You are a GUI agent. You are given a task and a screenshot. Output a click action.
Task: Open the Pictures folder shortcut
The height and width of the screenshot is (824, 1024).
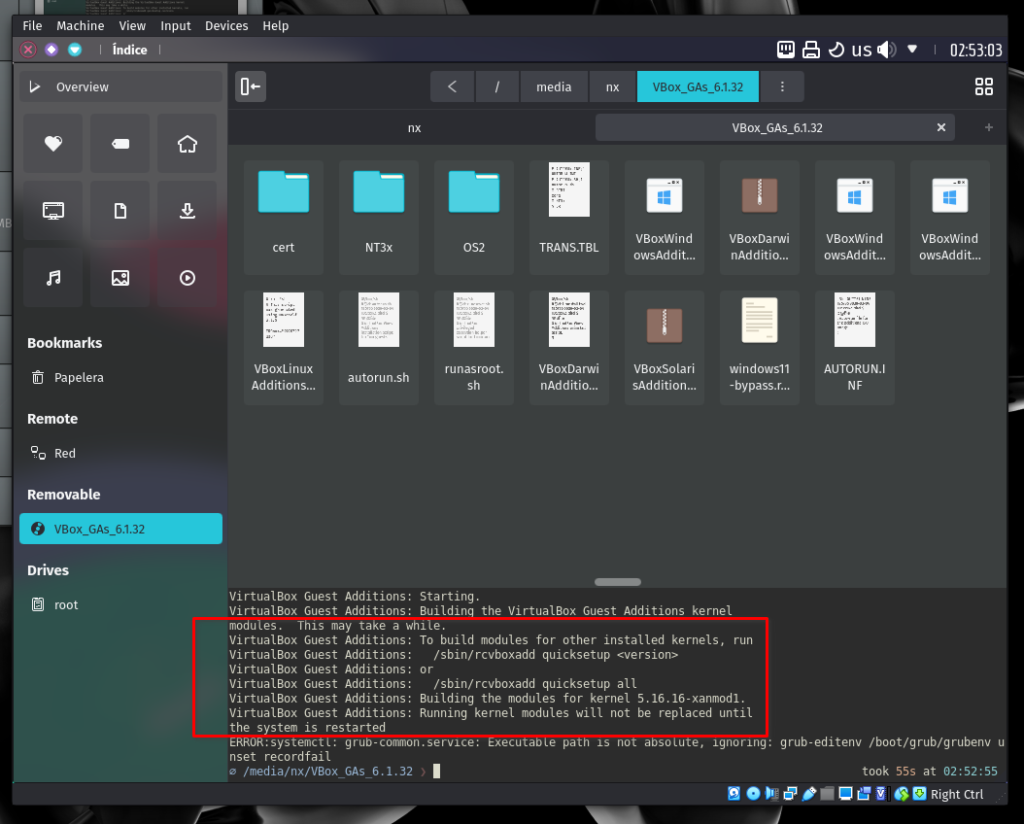pyautogui.click(x=120, y=278)
